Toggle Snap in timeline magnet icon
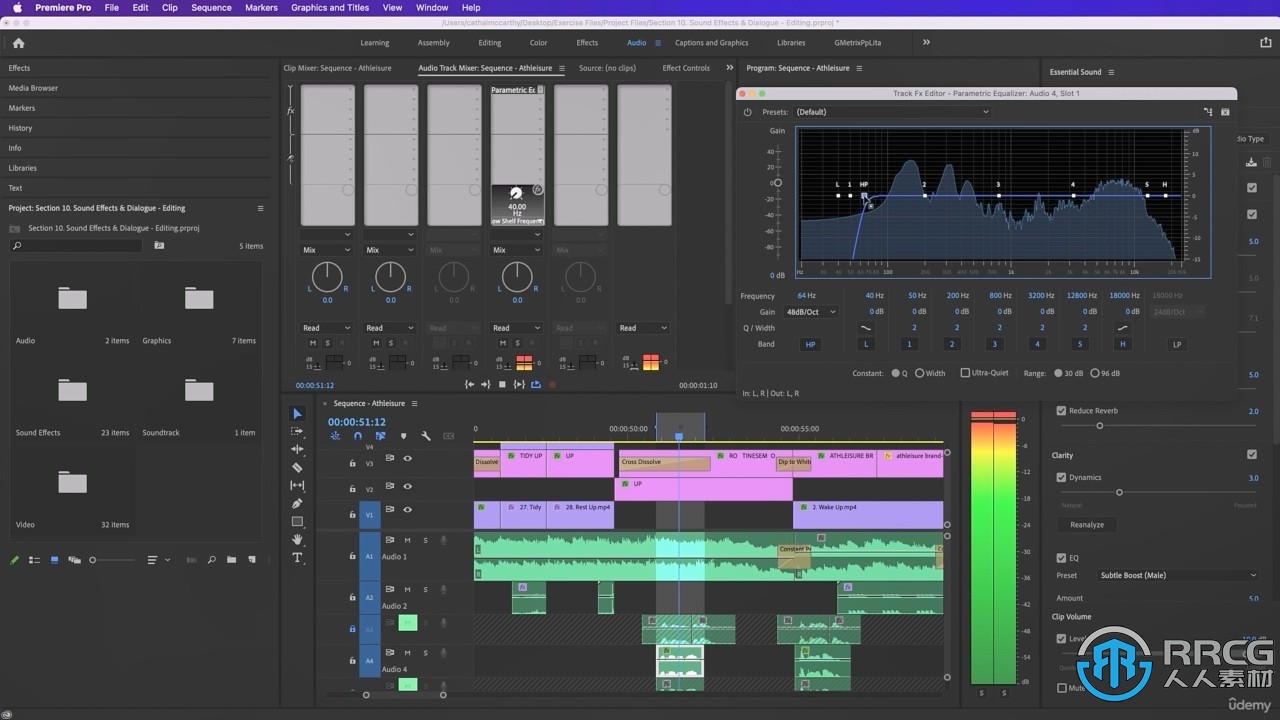Screen dimensions: 1280x720 pyautogui.click(x=358, y=436)
